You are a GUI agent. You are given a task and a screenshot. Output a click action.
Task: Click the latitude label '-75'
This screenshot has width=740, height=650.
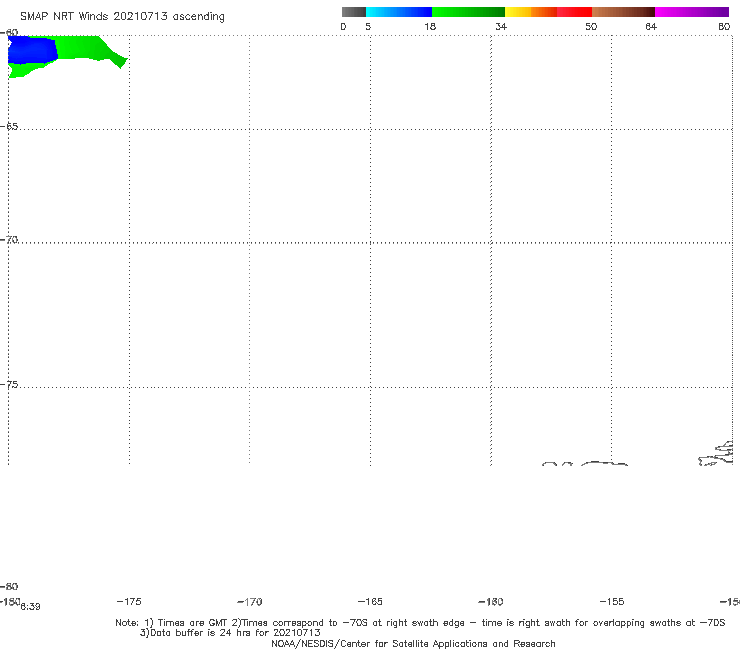(x=9, y=385)
